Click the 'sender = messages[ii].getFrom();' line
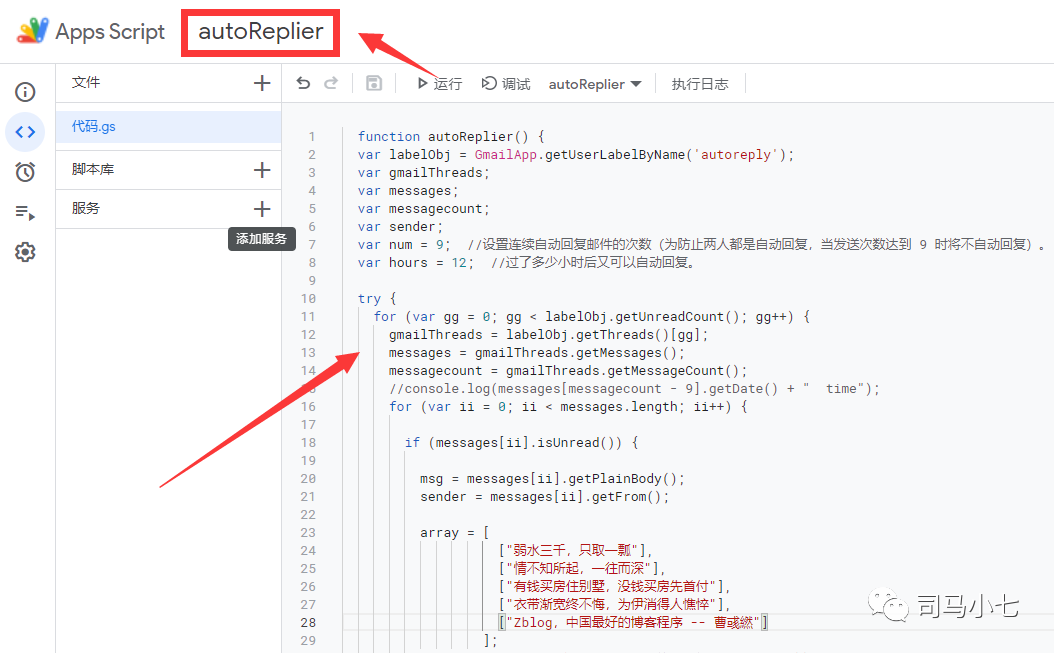 [544, 497]
